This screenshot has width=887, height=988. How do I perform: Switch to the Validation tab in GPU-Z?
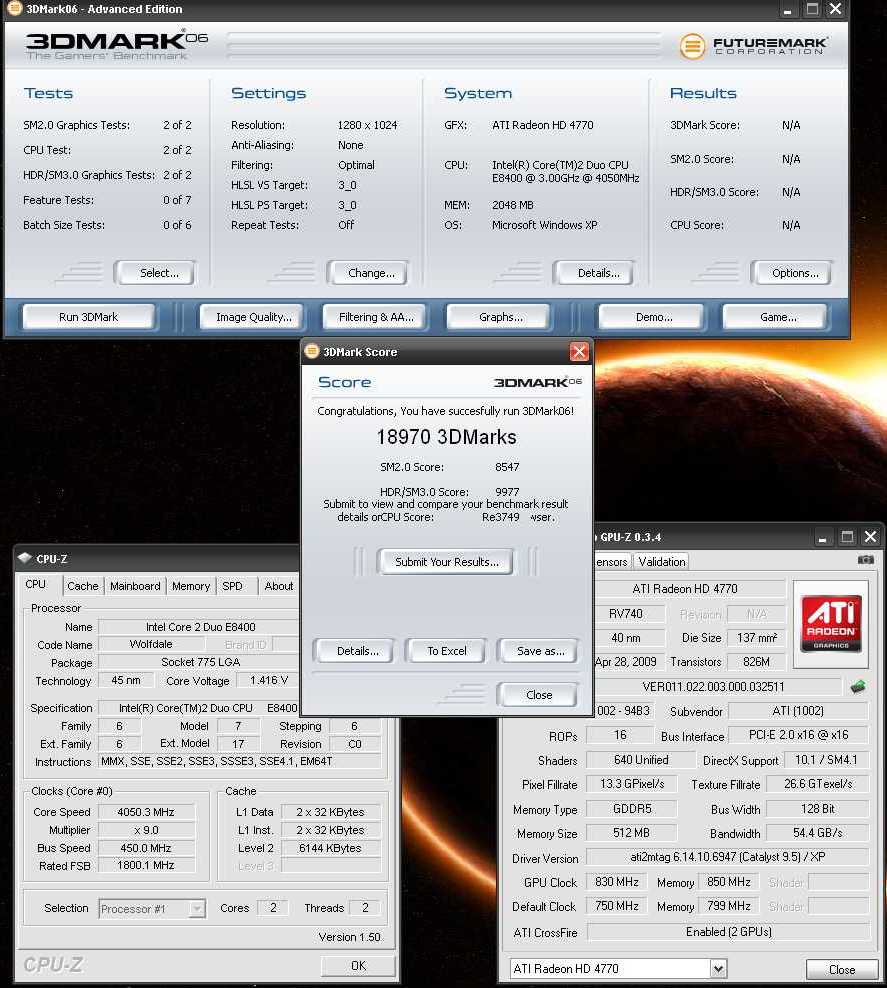coord(661,561)
